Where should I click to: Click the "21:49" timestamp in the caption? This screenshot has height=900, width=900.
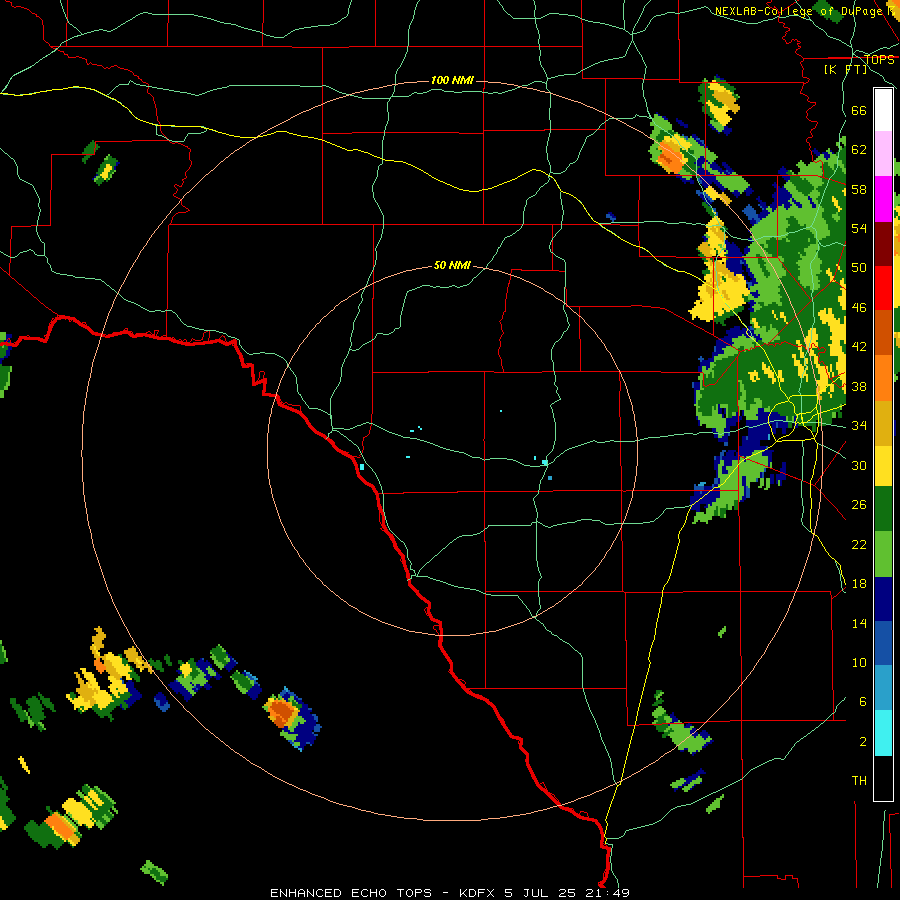pyautogui.click(x=608, y=893)
